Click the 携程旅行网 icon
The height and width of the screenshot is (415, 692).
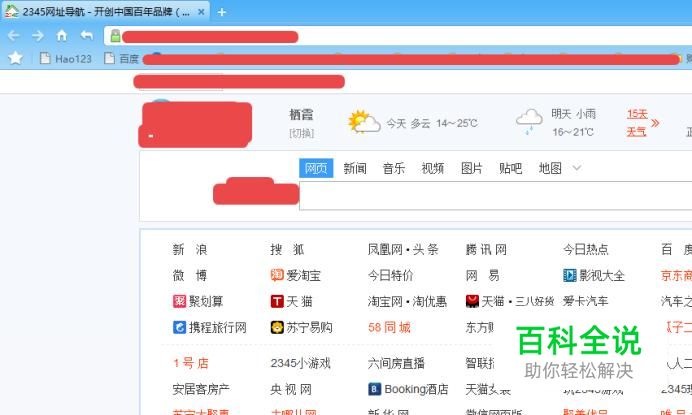tap(179, 327)
